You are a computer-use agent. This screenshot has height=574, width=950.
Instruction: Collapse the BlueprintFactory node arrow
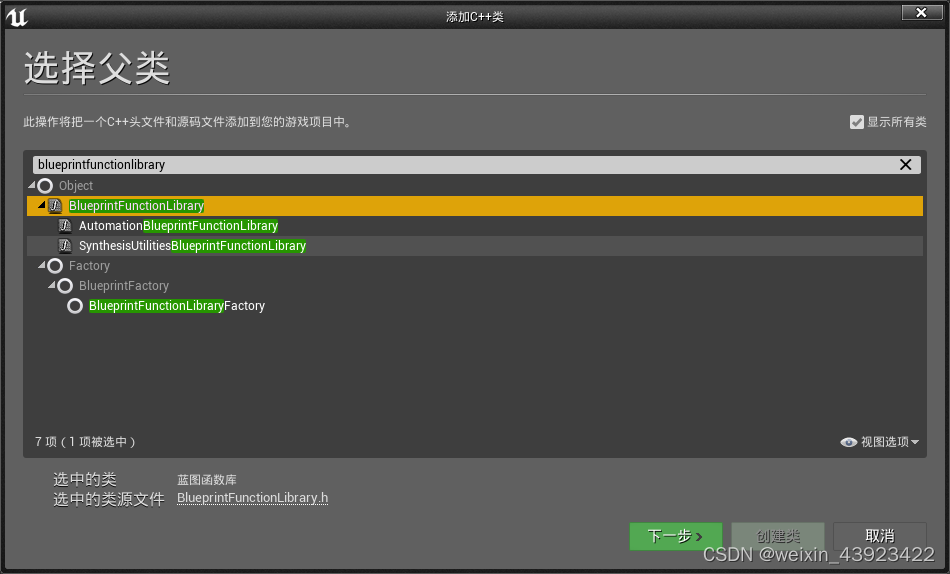pyautogui.click(x=51, y=284)
